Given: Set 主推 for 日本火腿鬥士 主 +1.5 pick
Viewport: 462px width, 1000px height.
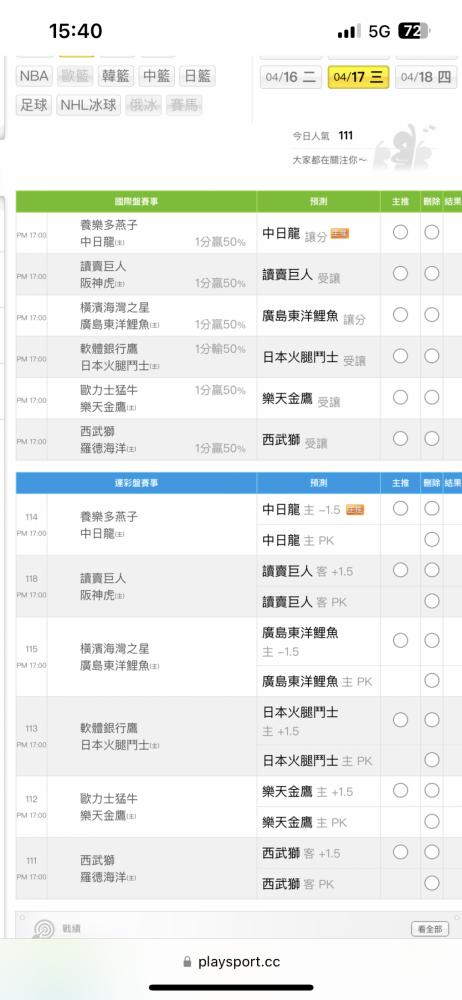Looking at the screenshot, I should pos(400,720).
